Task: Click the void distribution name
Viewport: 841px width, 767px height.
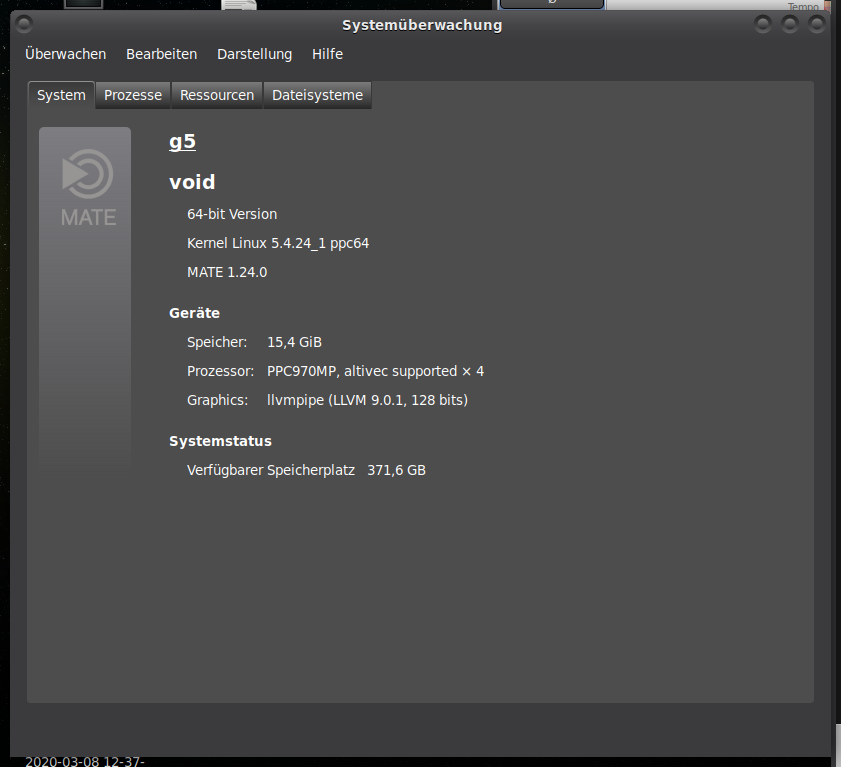Action: click(x=192, y=182)
